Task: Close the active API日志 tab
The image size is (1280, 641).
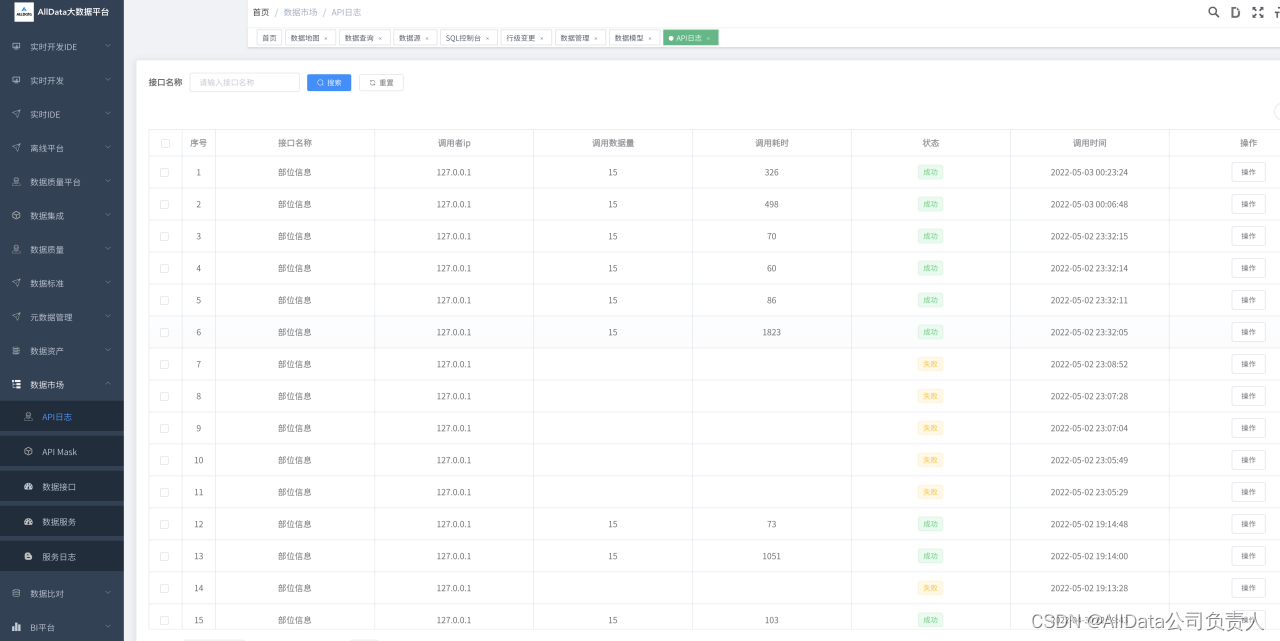Action: (x=708, y=38)
